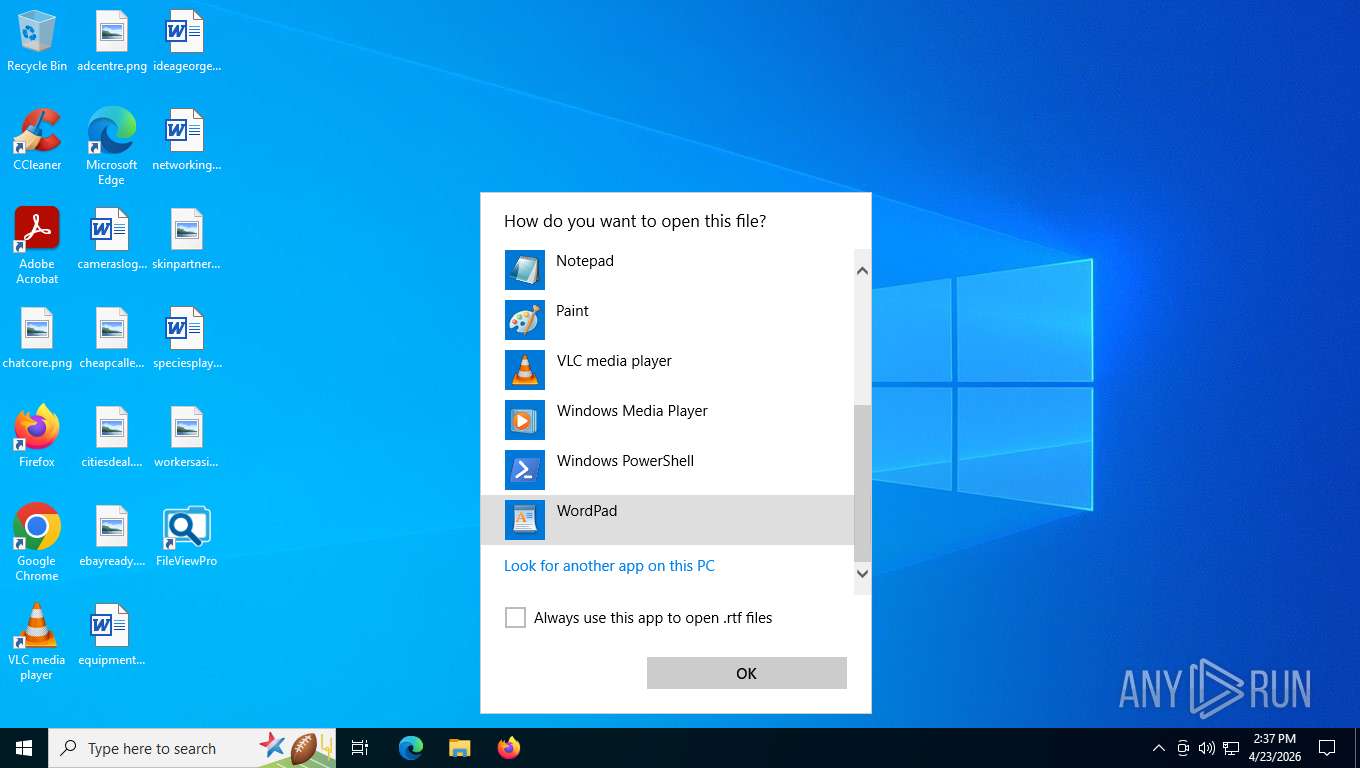This screenshot has width=1360, height=768.
Task: Open the Windows Start menu
Action: pyautogui.click(x=24, y=748)
